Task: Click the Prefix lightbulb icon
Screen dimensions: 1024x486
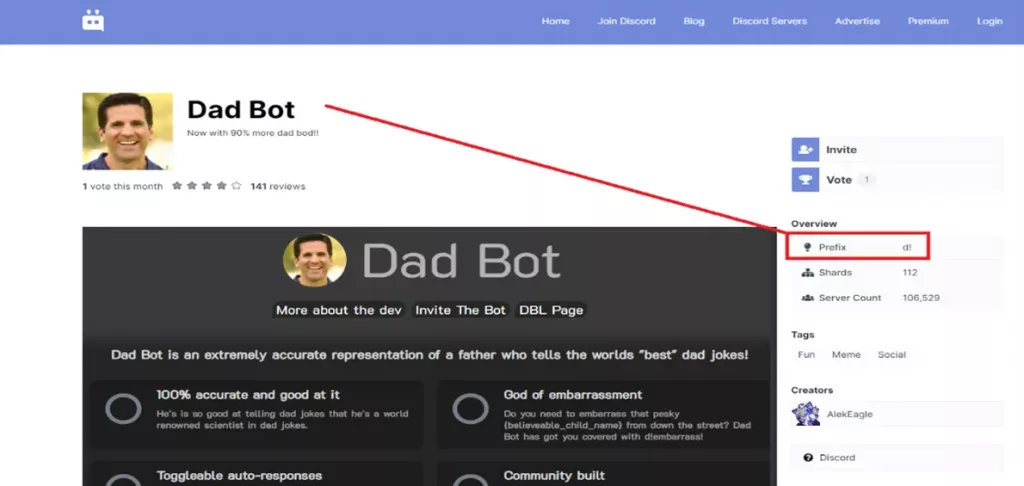Action: coord(807,248)
